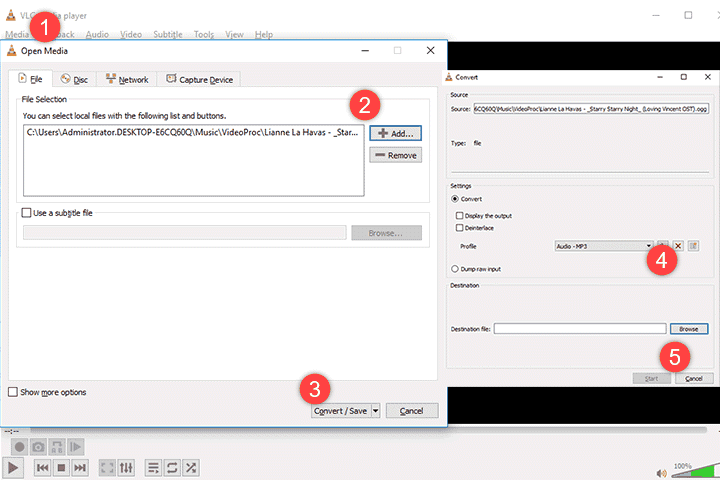Screen dimensions: 720x480
Task: Toggle fullscreen video mode
Action: tap(107, 468)
